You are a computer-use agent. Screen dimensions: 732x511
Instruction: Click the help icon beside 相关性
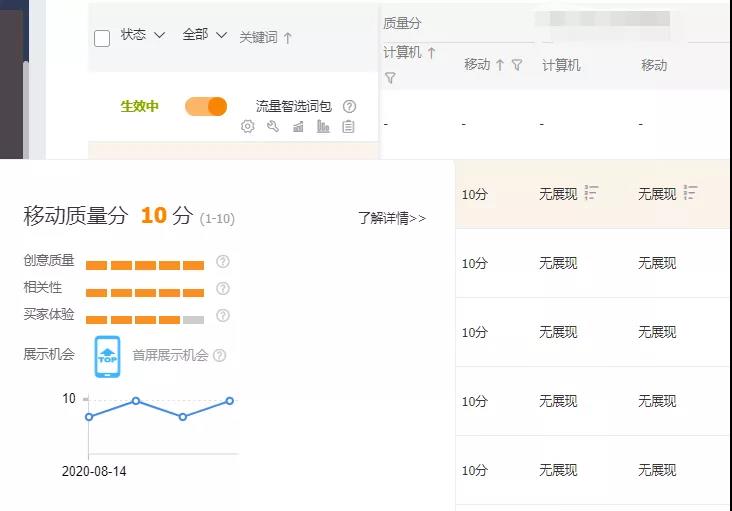pos(223,289)
